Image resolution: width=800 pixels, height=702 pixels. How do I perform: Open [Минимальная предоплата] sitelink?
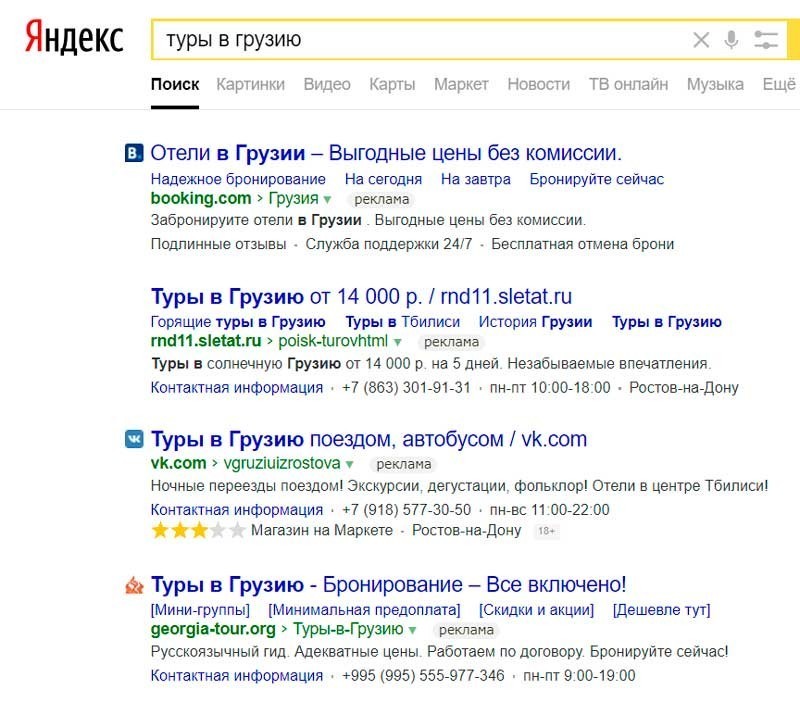[x=364, y=610]
